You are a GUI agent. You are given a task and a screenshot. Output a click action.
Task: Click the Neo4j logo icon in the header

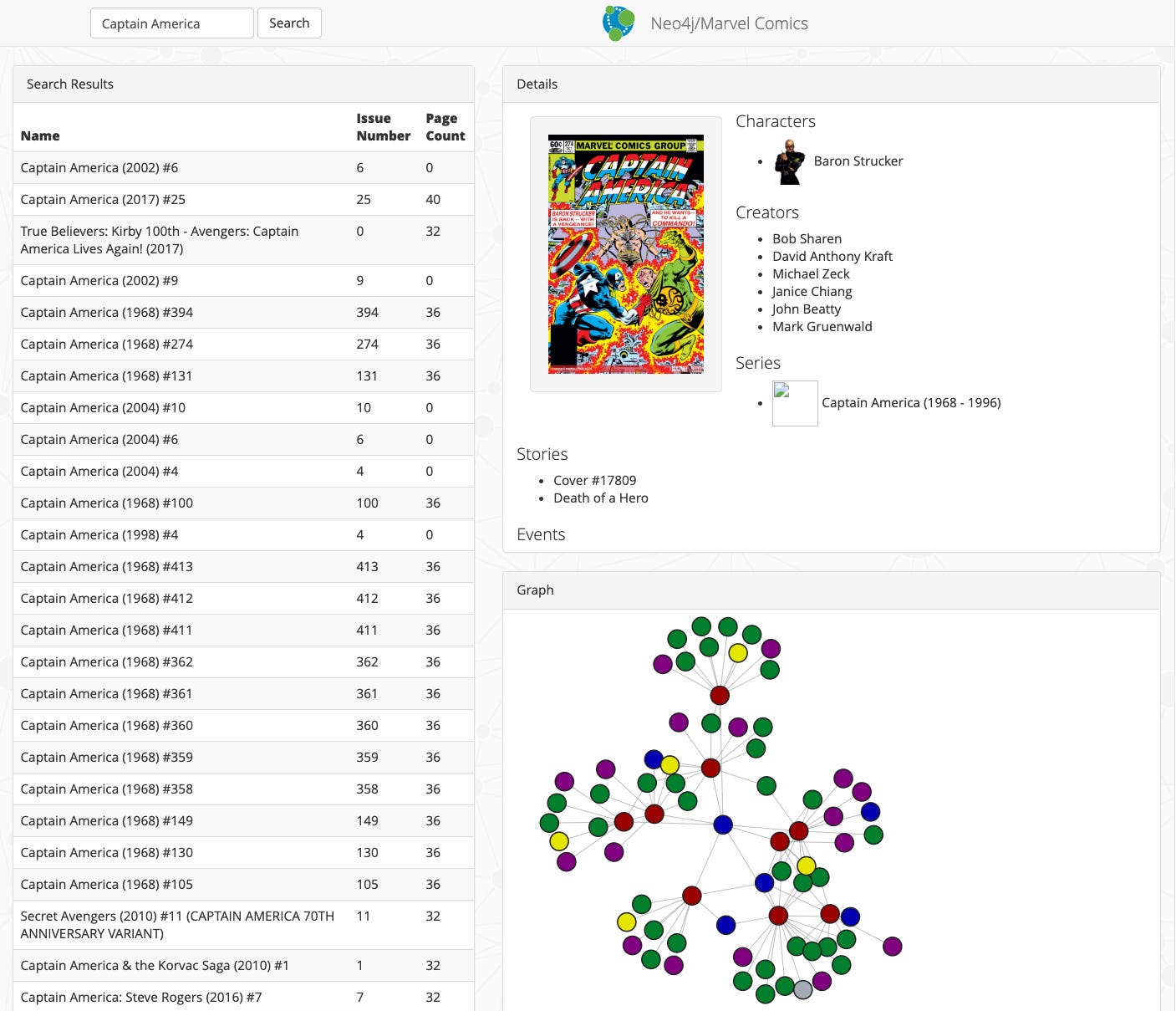click(619, 23)
